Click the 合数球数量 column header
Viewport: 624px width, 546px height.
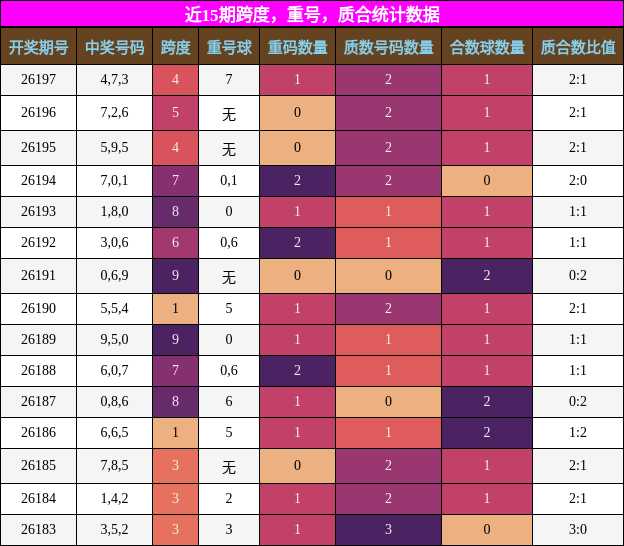tap(487, 47)
